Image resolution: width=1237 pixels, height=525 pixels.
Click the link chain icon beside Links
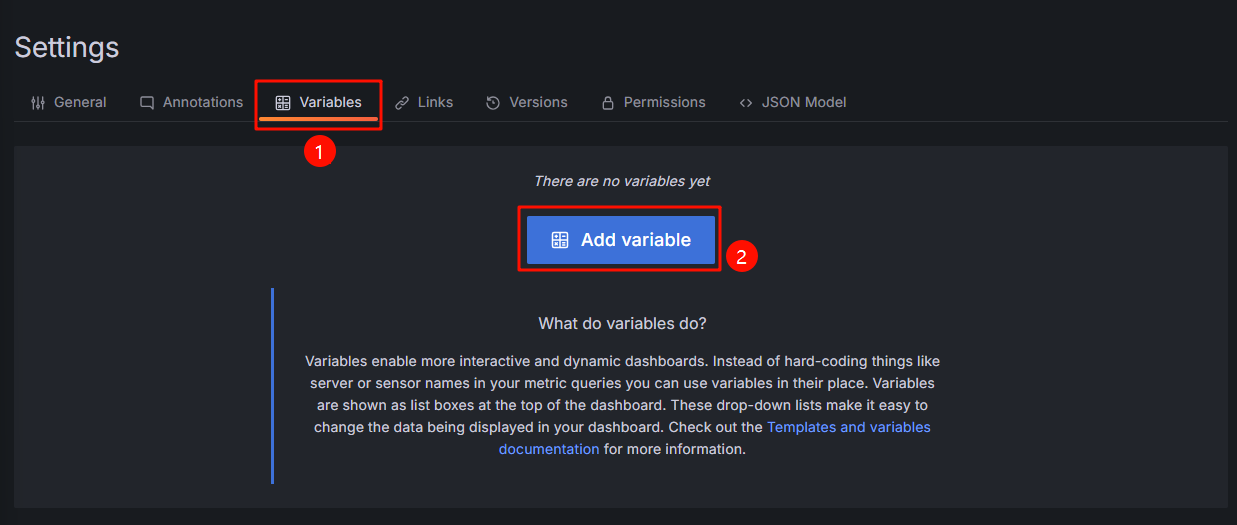coord(402,102)
